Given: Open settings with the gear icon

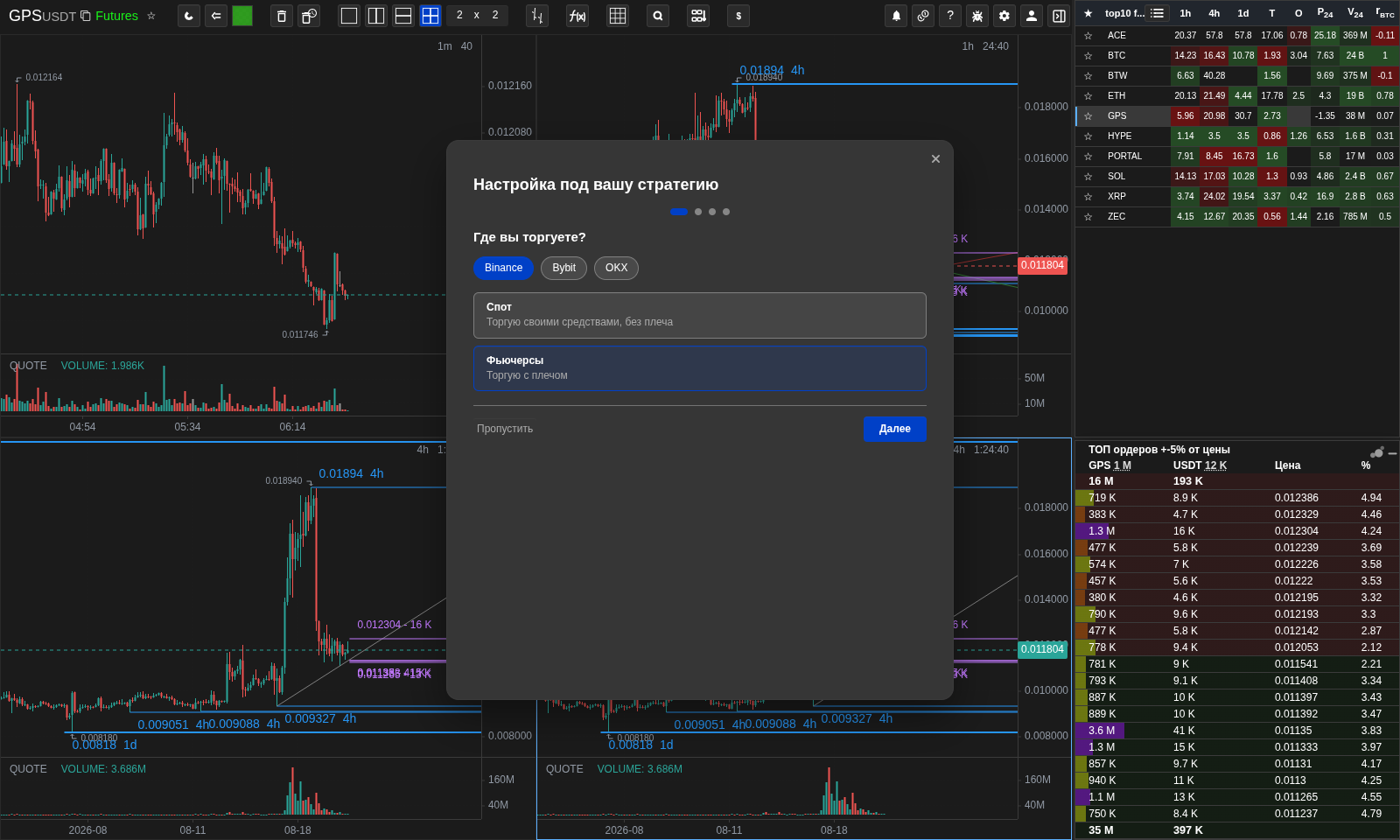Looking at the screenshot, I should (x=1004, y=16).
